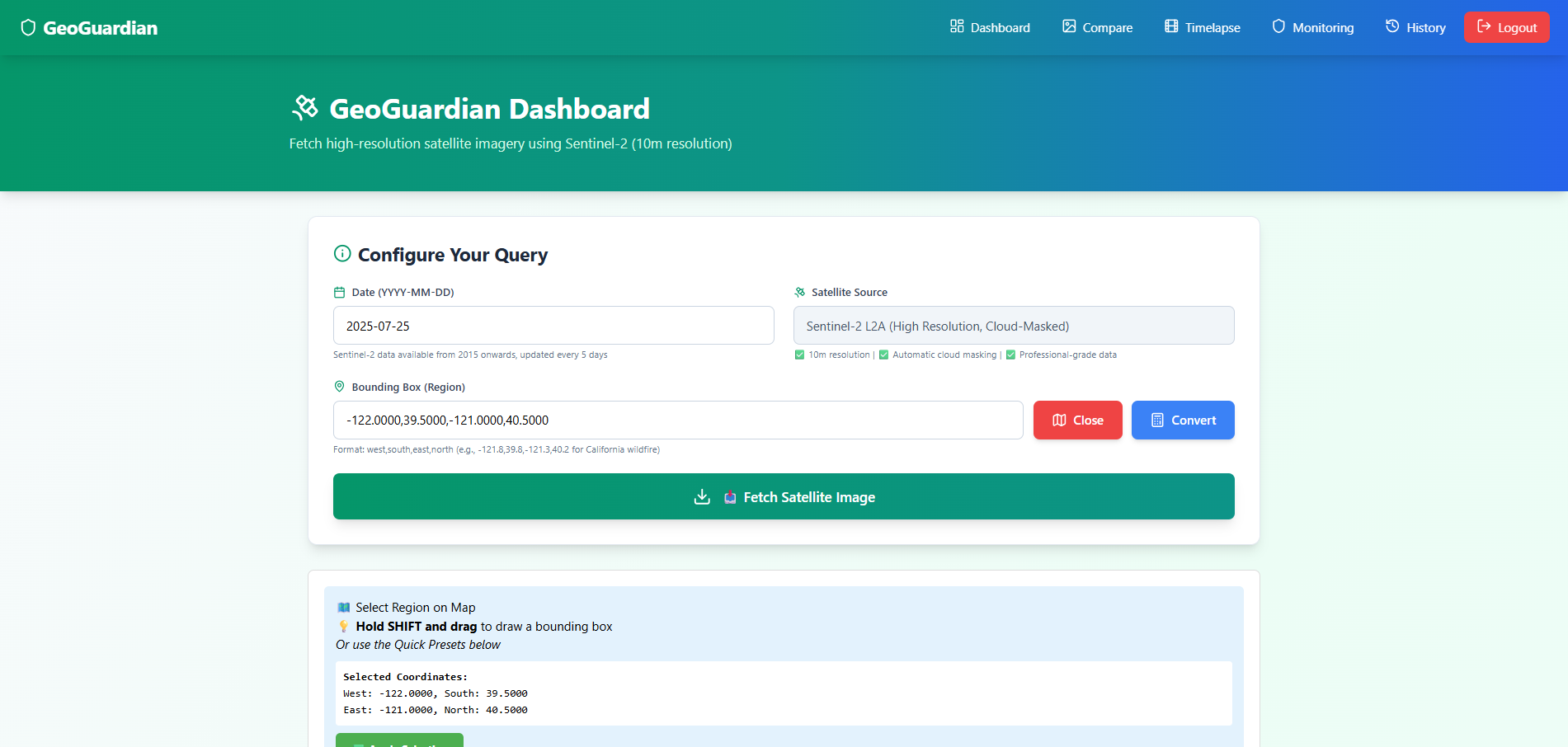Image resolution: width=1568 pixels, height=747 pixels.
Task: Focus the bounding box coordinates input
Action: (678, 420)
